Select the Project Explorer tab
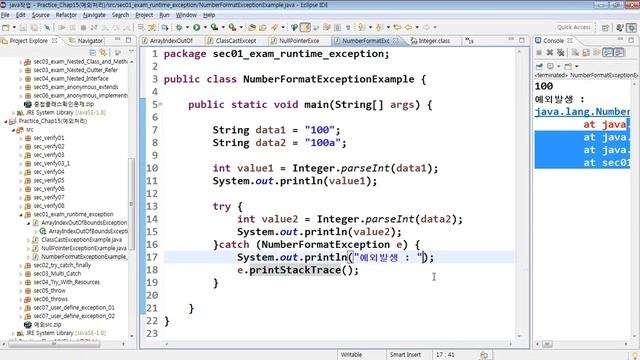This screenshot has height=360, width=640. (29, 41)
